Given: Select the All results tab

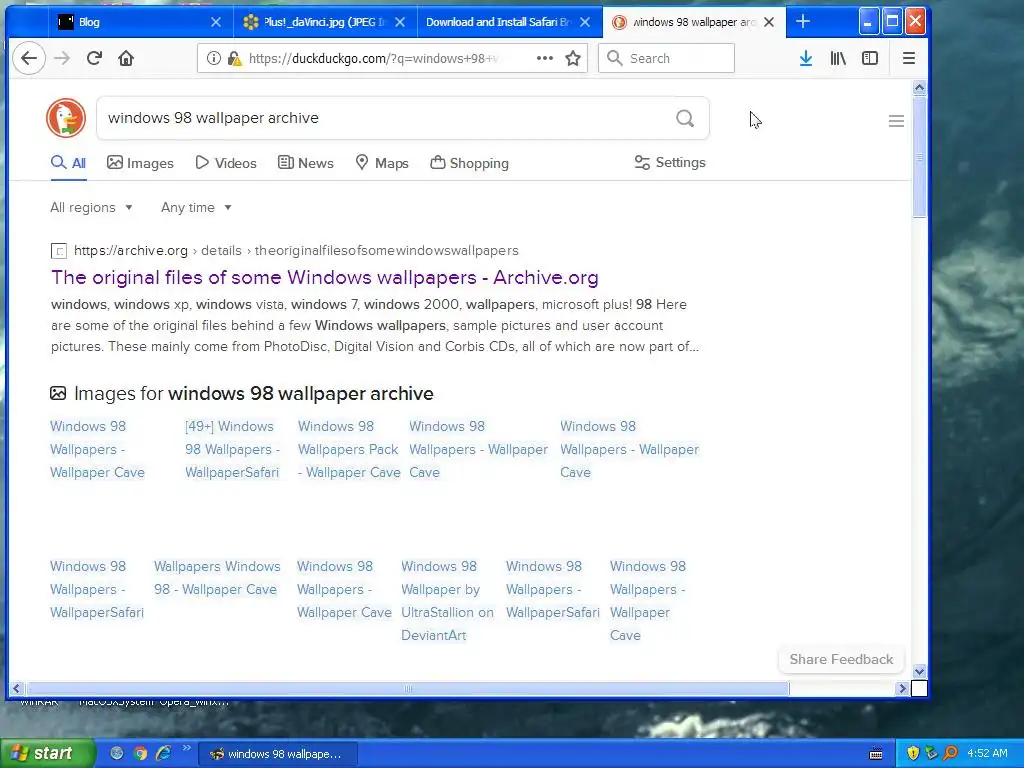Looking at the screenshot, I should click(x=68, y=163).
